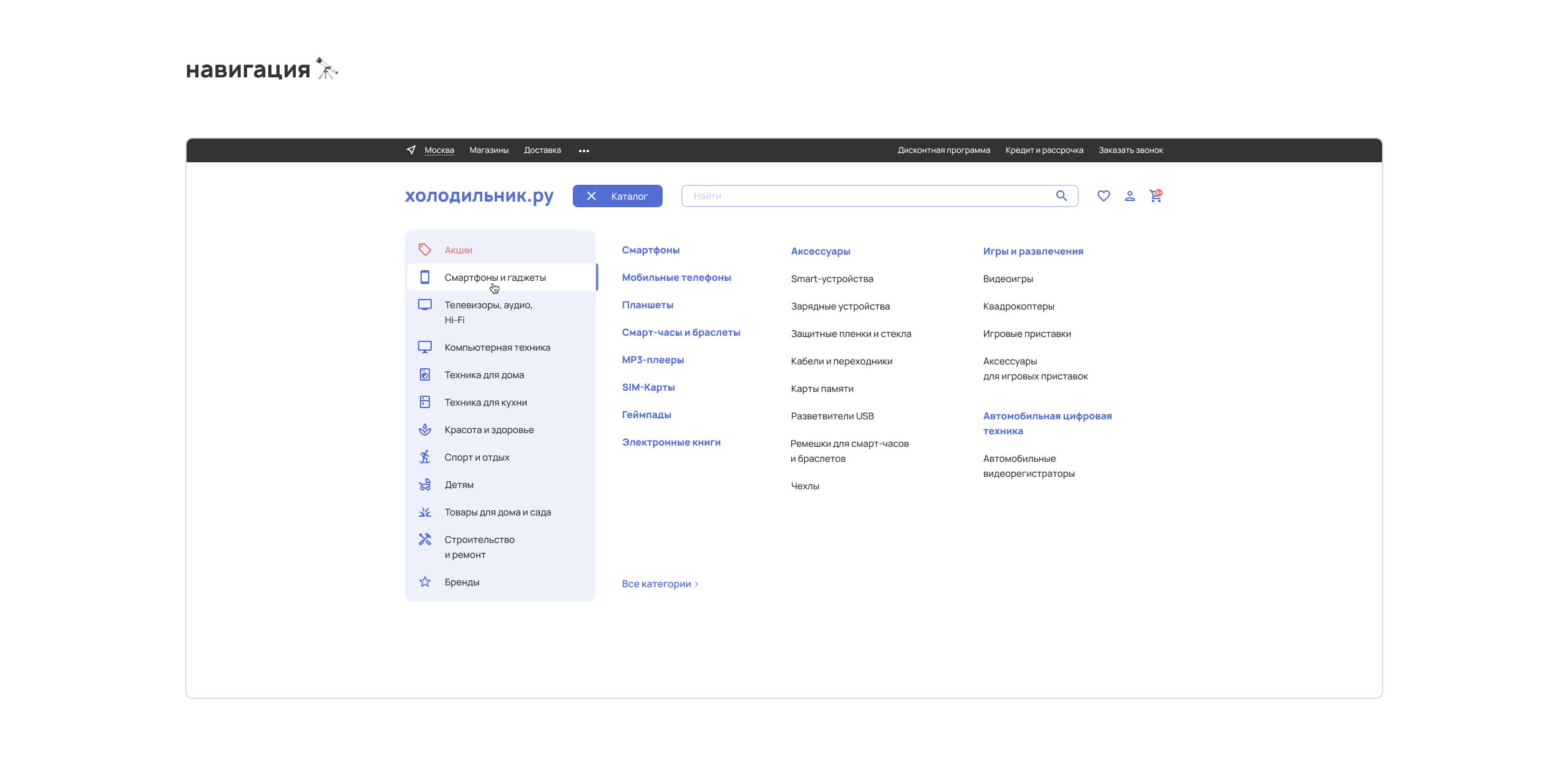The width and height of the screenshot is (1568, 762).
Task: Select Техника для дома category
Action: 502,374
